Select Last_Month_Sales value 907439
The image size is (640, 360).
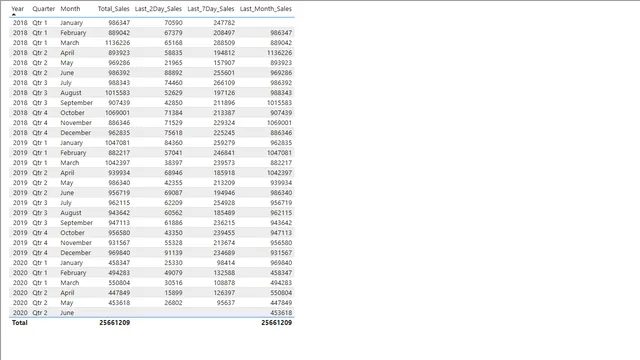point(281,113)
